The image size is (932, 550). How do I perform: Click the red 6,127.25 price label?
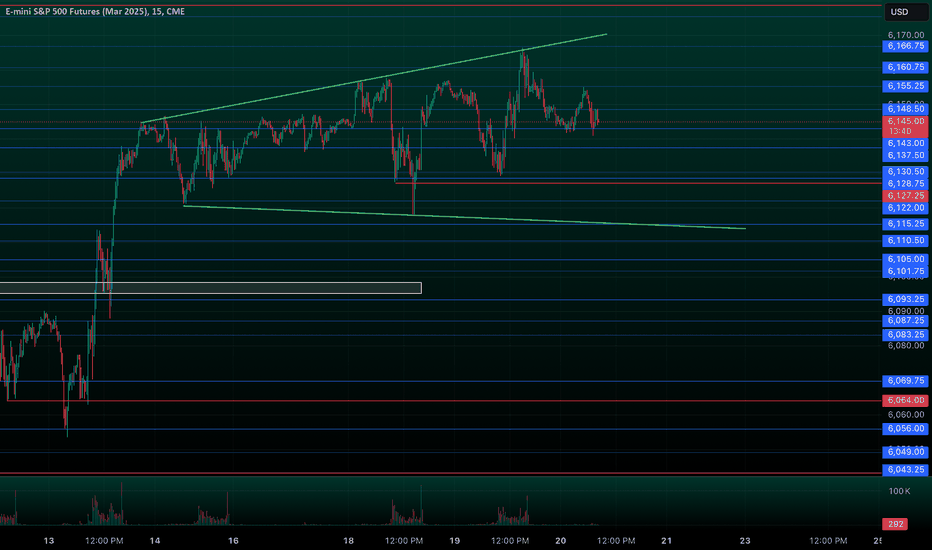click(905, 196)
